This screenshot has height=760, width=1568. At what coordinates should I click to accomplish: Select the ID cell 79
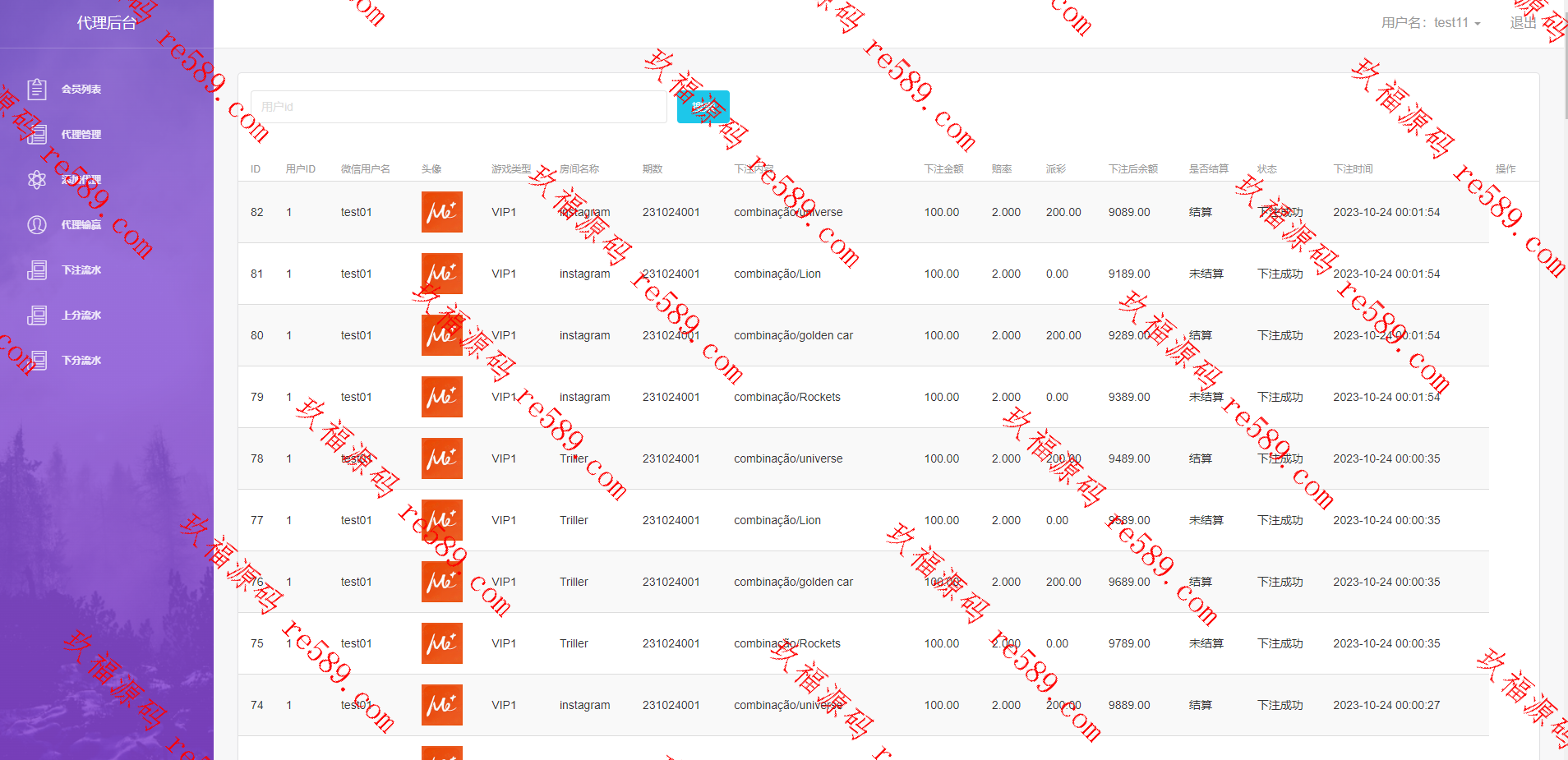257,397
